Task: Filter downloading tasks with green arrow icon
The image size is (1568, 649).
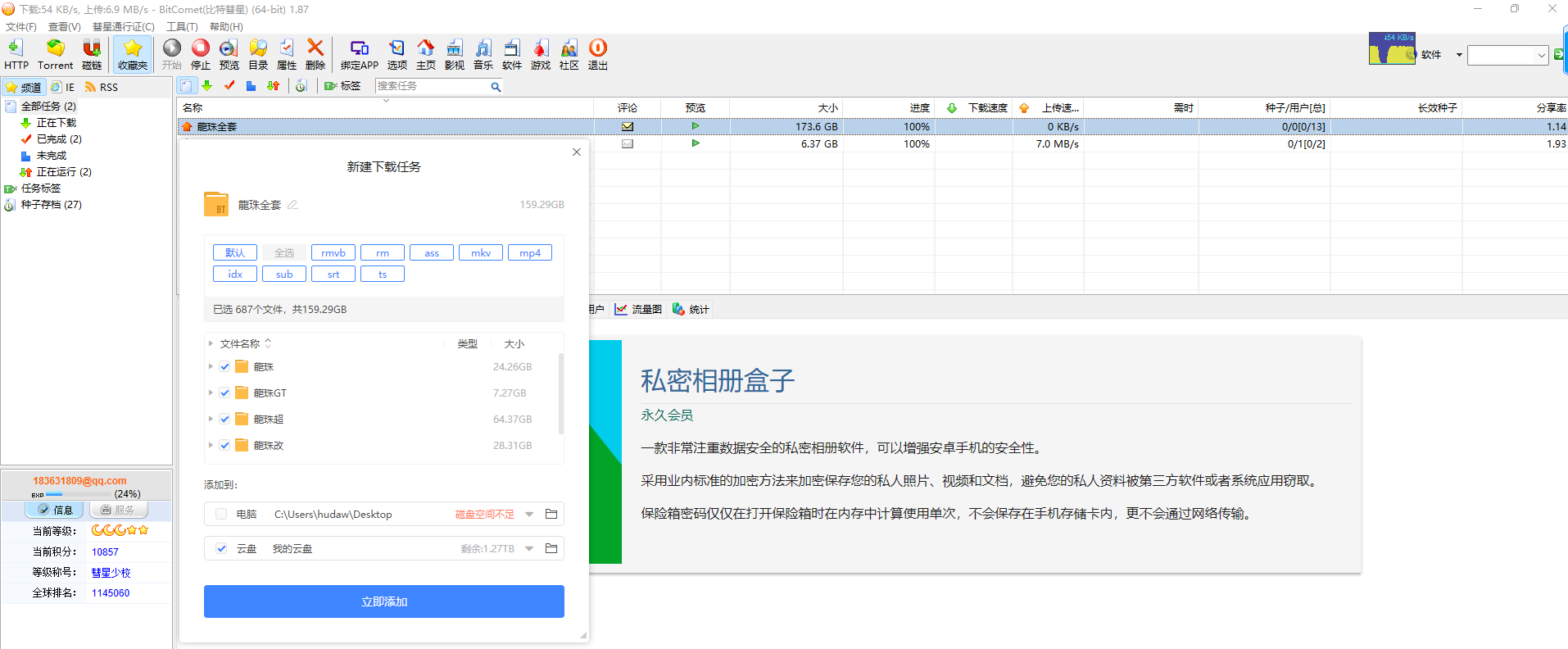Action: (x=207, y=86)
